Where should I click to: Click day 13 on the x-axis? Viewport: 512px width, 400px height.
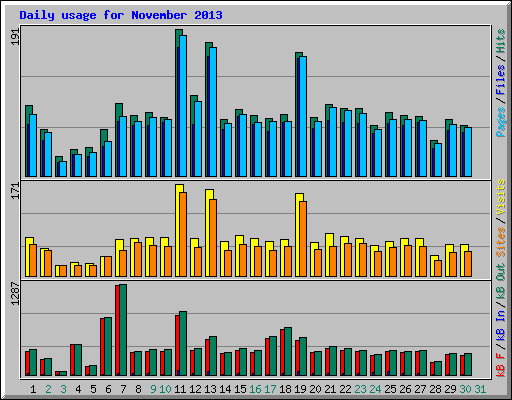pos(210,389)
